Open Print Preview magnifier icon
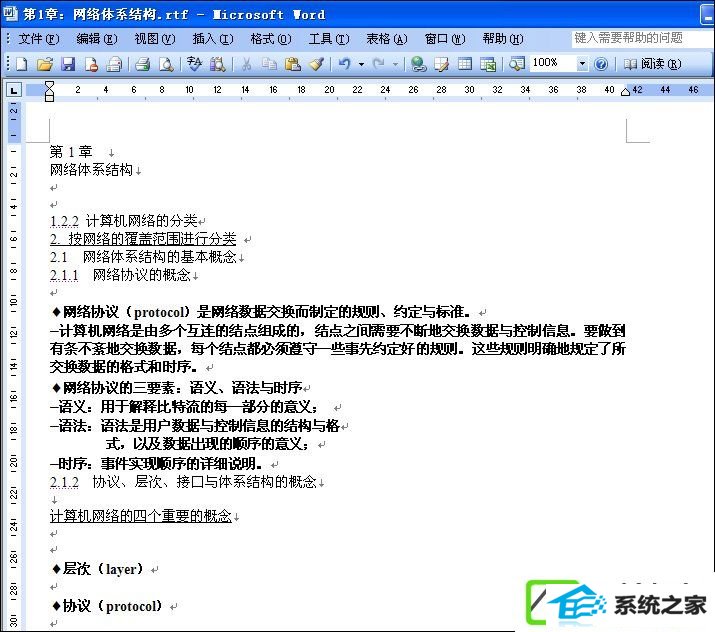 pos(166,64)
